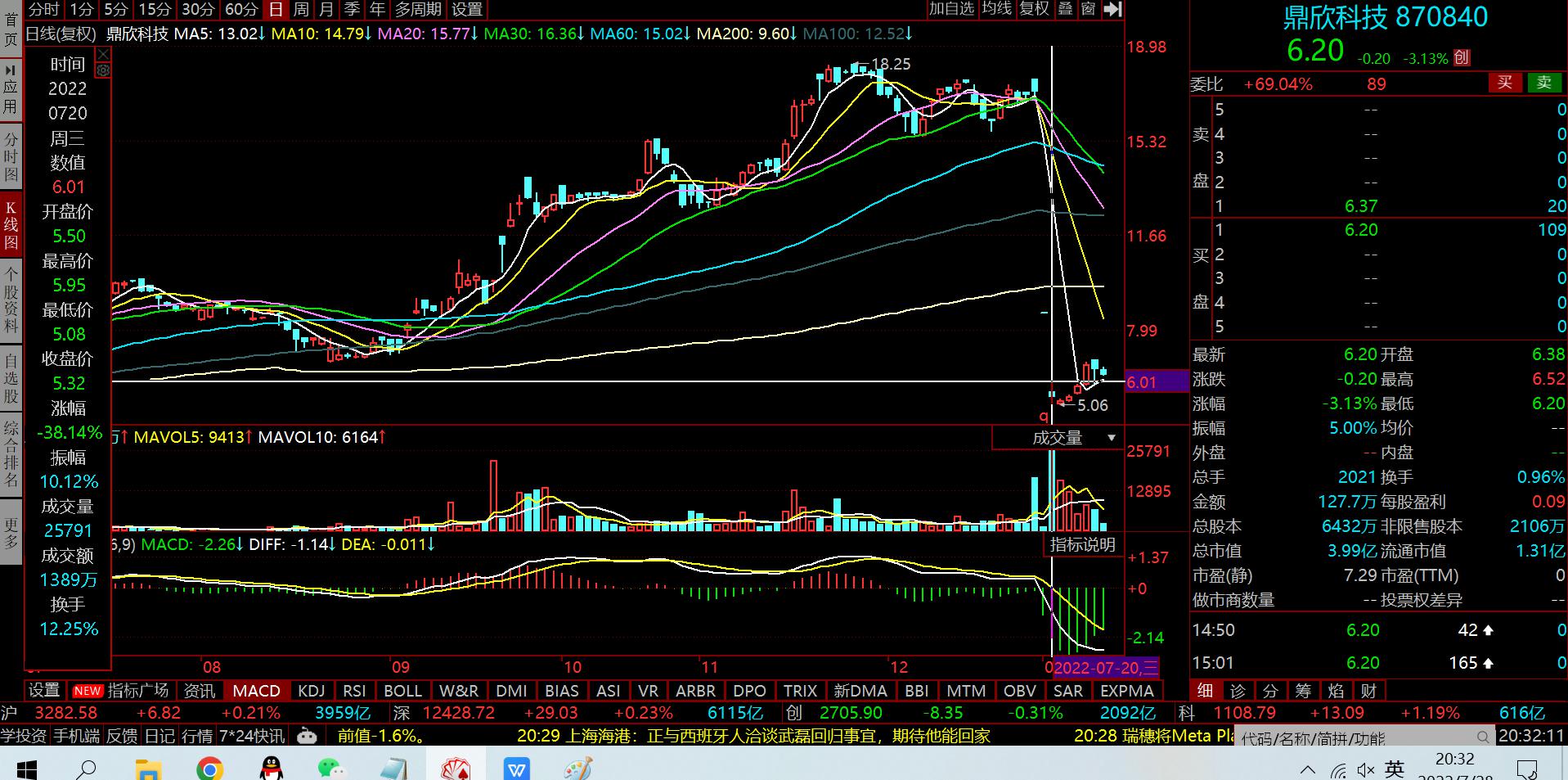The image size is (1568, 780).
Task: Select the 月 monthly timeframe tab
Action: [326, 10]
